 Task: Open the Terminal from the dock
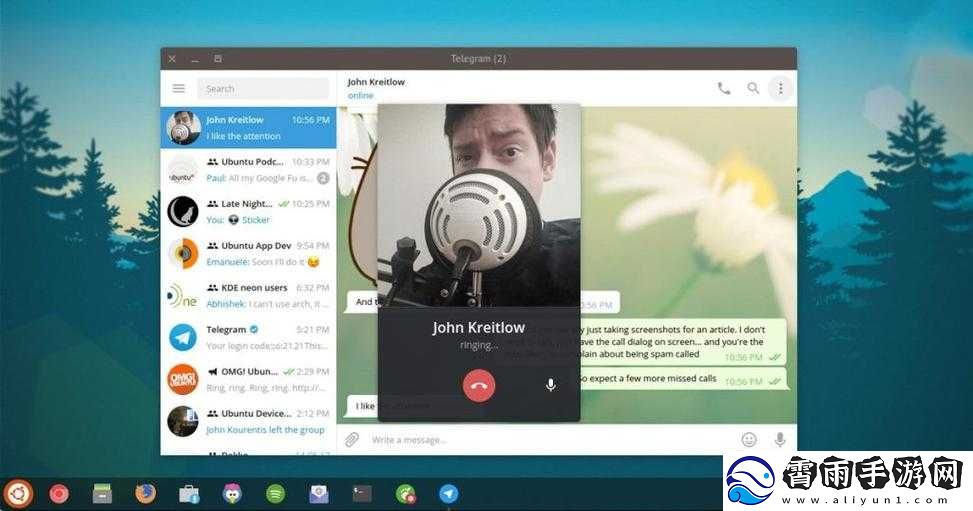[362, 494]
